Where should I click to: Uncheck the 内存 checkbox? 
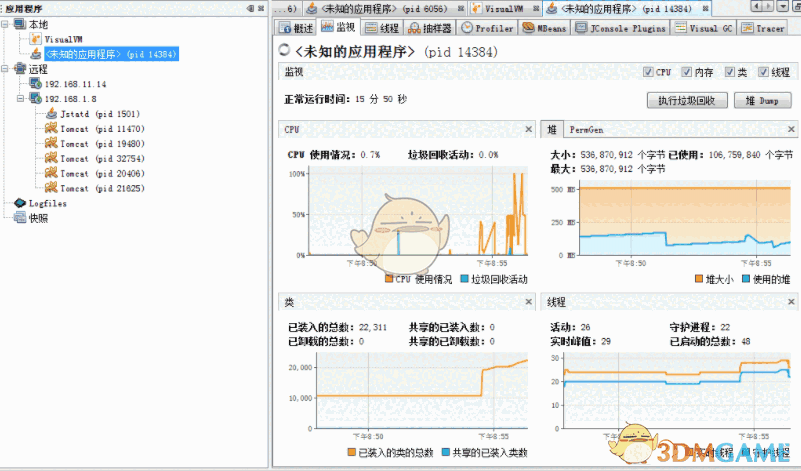click(687, 72)
